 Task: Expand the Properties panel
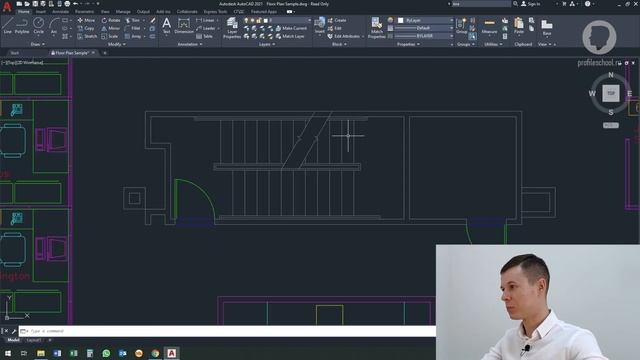[408, 44]
